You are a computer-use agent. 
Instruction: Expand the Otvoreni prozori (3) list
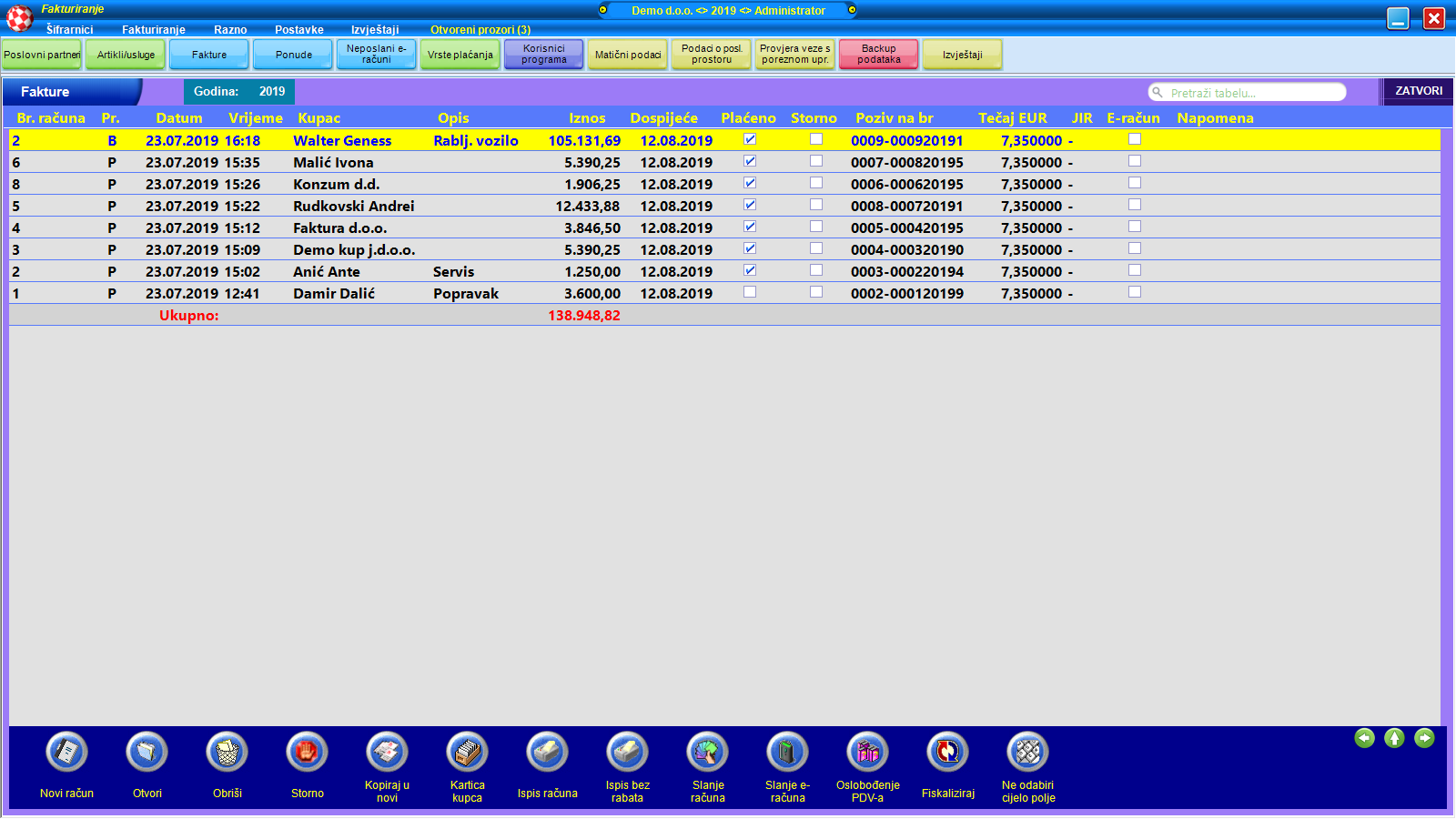click(x=480, y=30)
